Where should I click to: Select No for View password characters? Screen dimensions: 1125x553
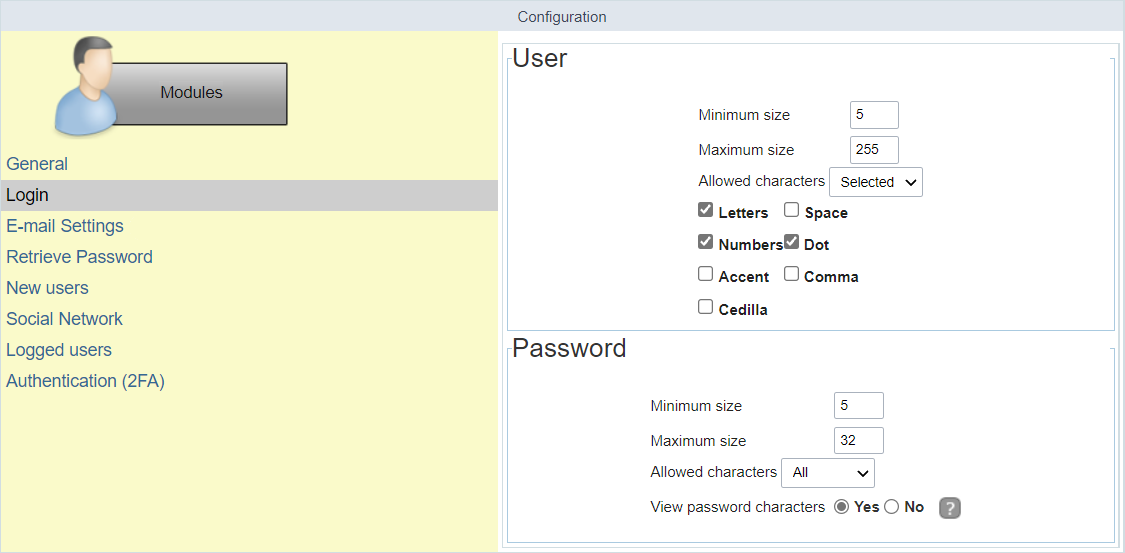coord(892,507)
